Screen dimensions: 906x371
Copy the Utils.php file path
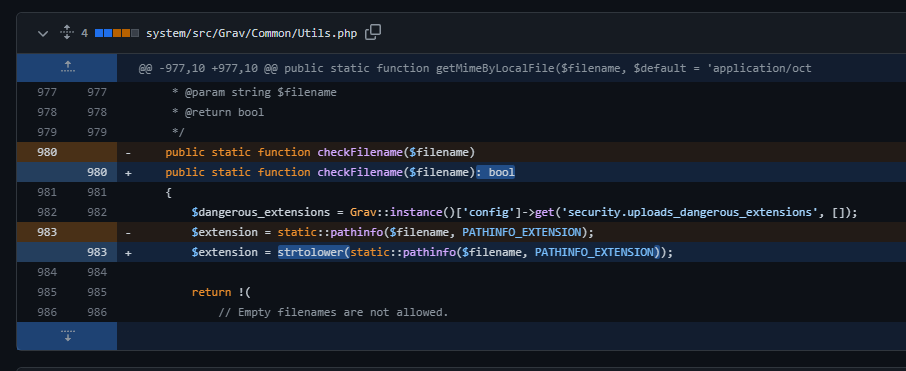[x=373, y=33]
